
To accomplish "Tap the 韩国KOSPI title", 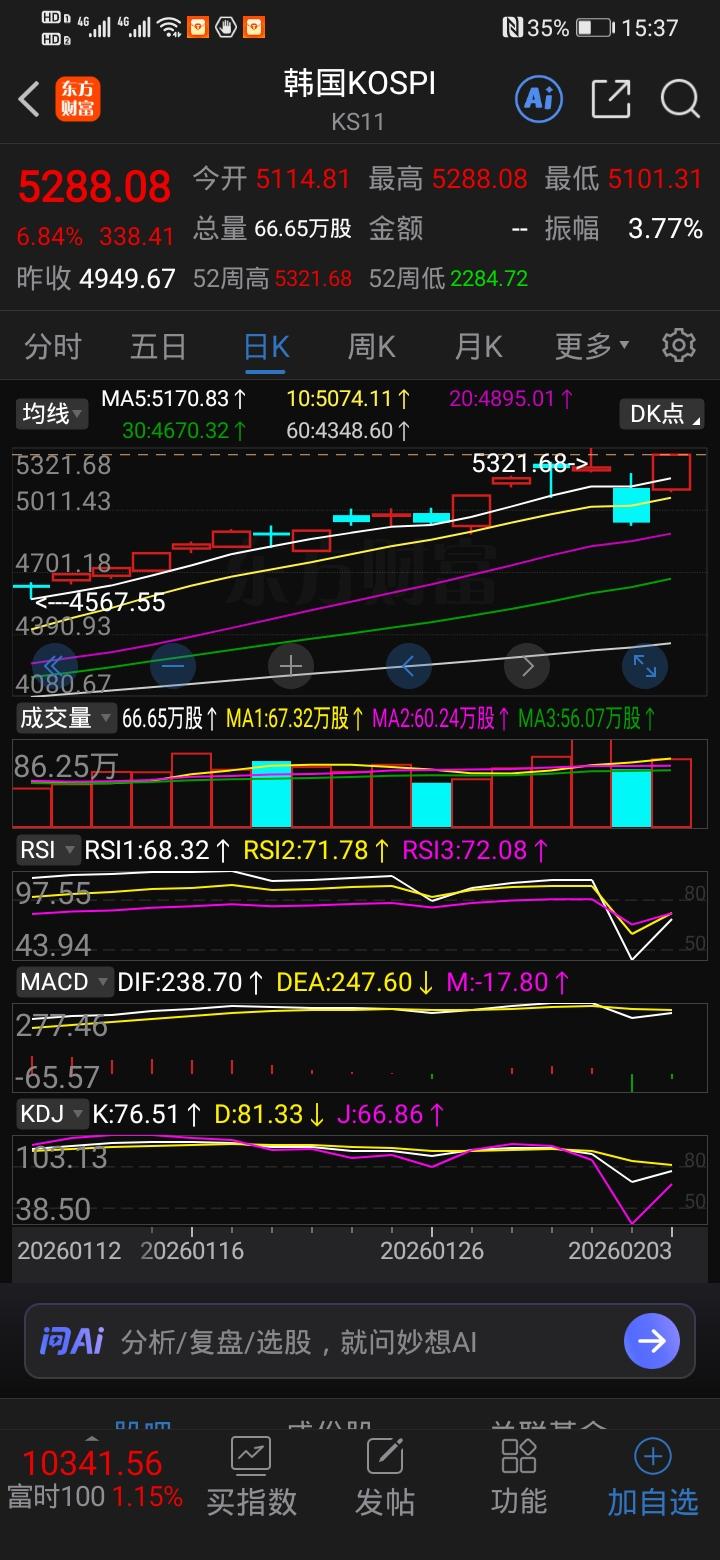I will coord(359,83).
